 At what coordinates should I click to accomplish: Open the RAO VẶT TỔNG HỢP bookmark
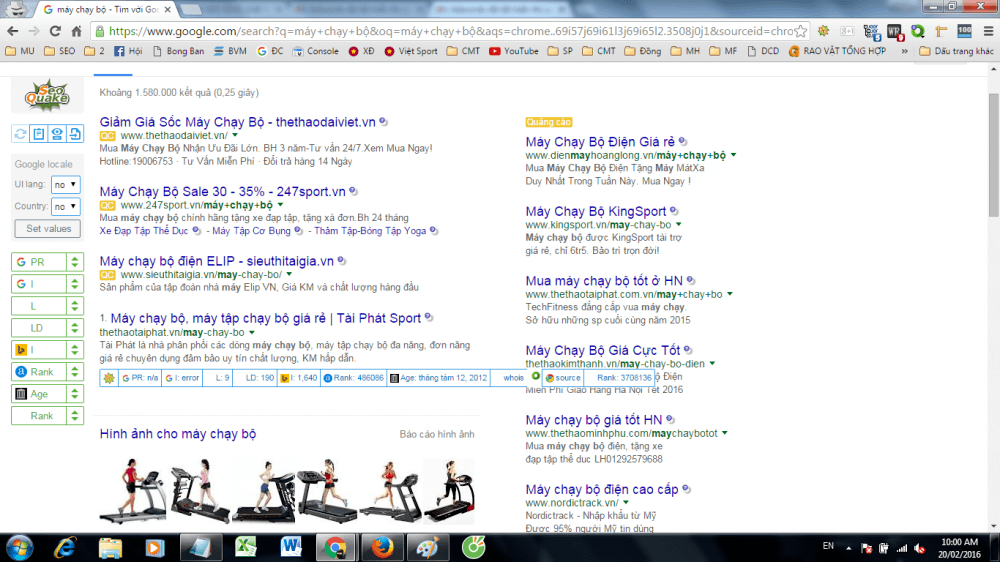pos(837,51)
